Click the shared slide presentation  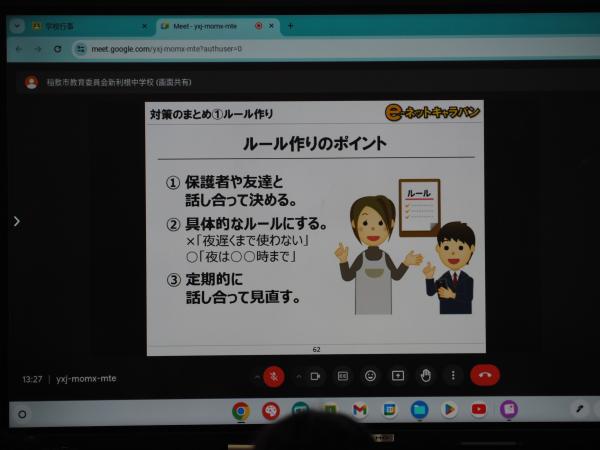pos(316,228)
